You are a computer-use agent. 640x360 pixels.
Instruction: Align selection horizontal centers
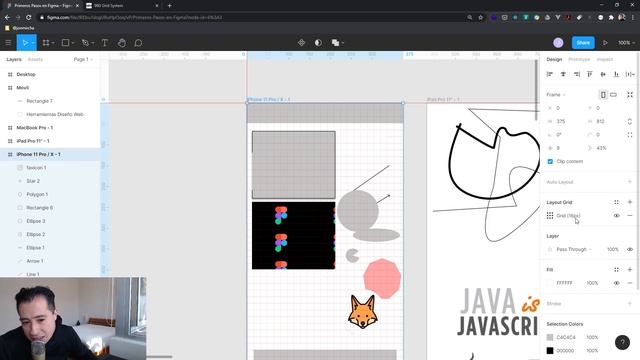click(x=563, y=74)
